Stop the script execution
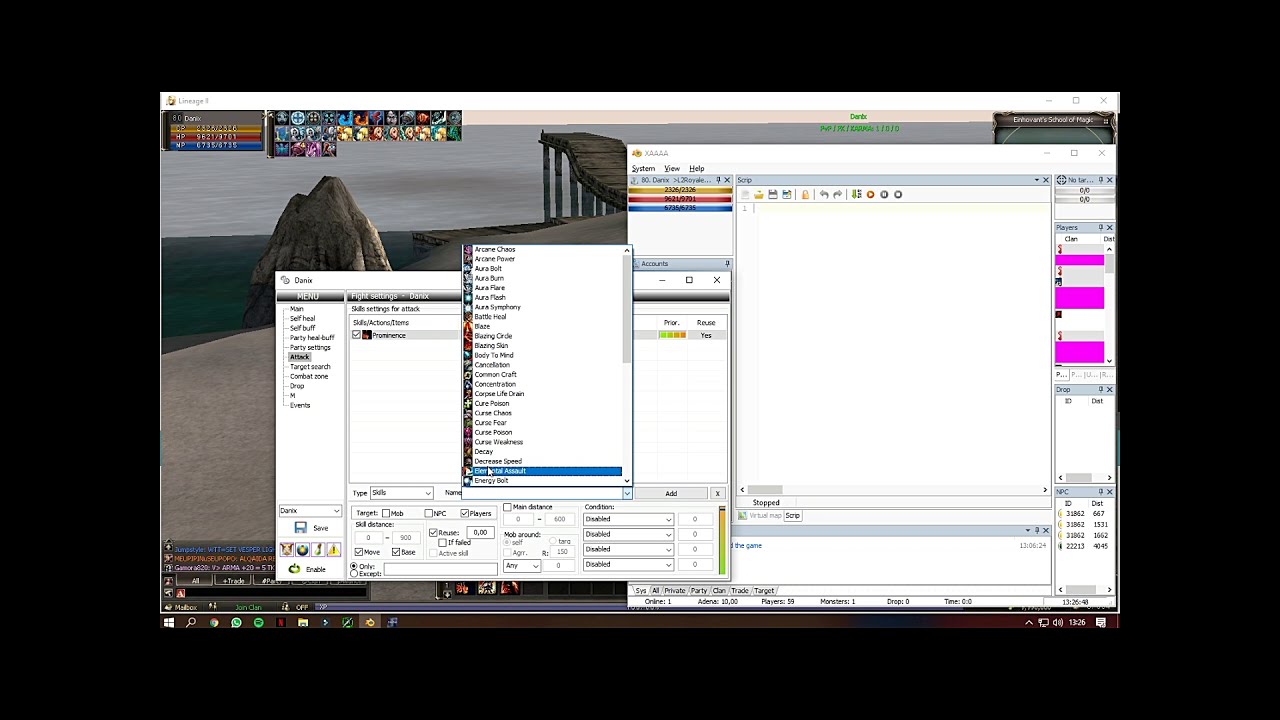The width and height of the screenshot is (1280, 720). point(898,194)
